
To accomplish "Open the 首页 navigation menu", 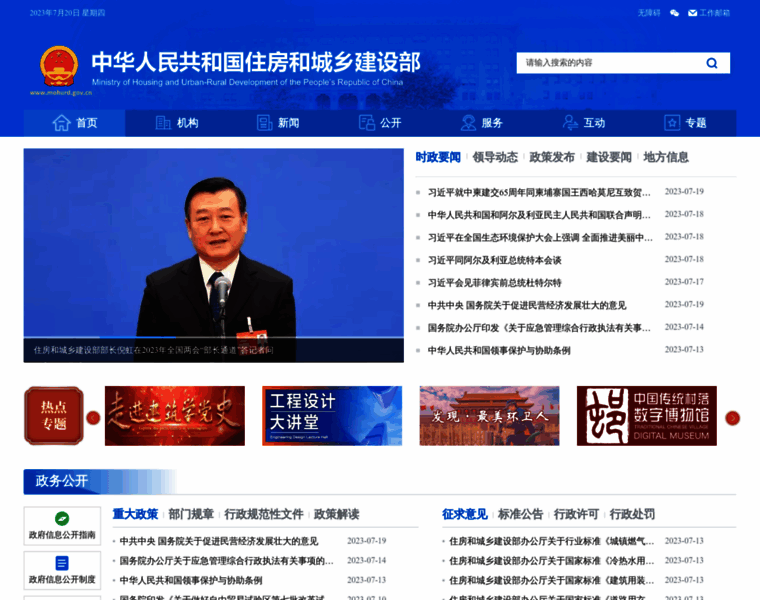I will coord(74,123).
